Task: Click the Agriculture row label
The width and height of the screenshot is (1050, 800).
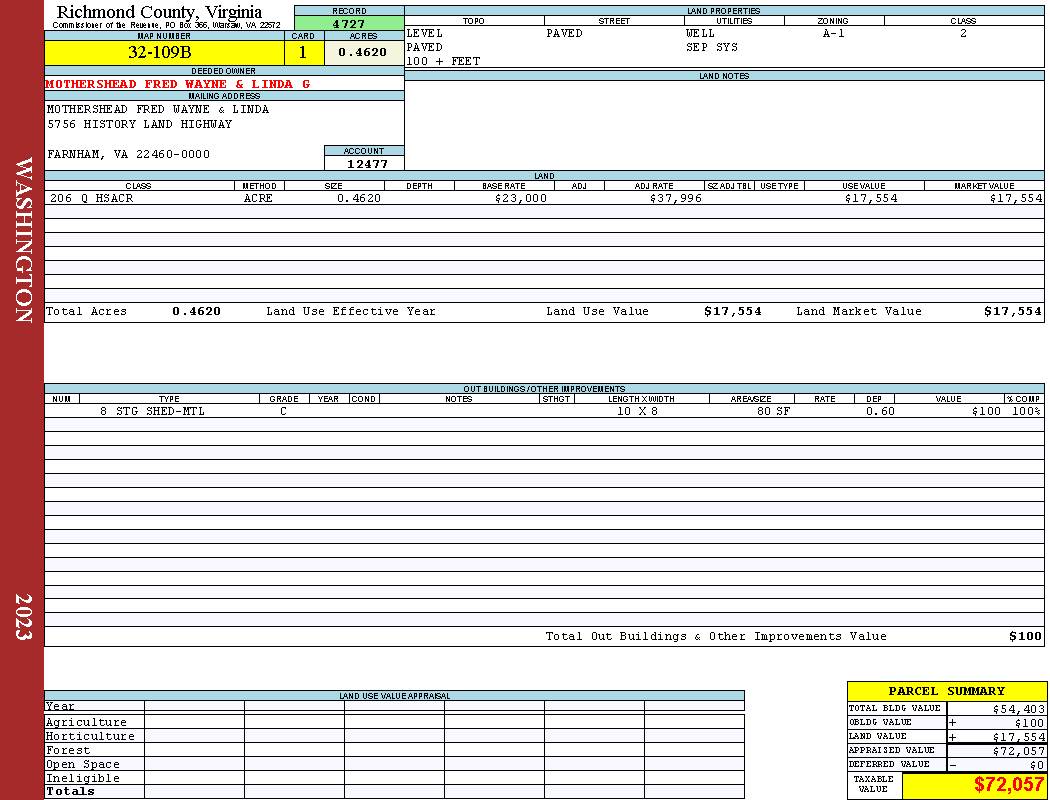Action: (x=86, y=722)
